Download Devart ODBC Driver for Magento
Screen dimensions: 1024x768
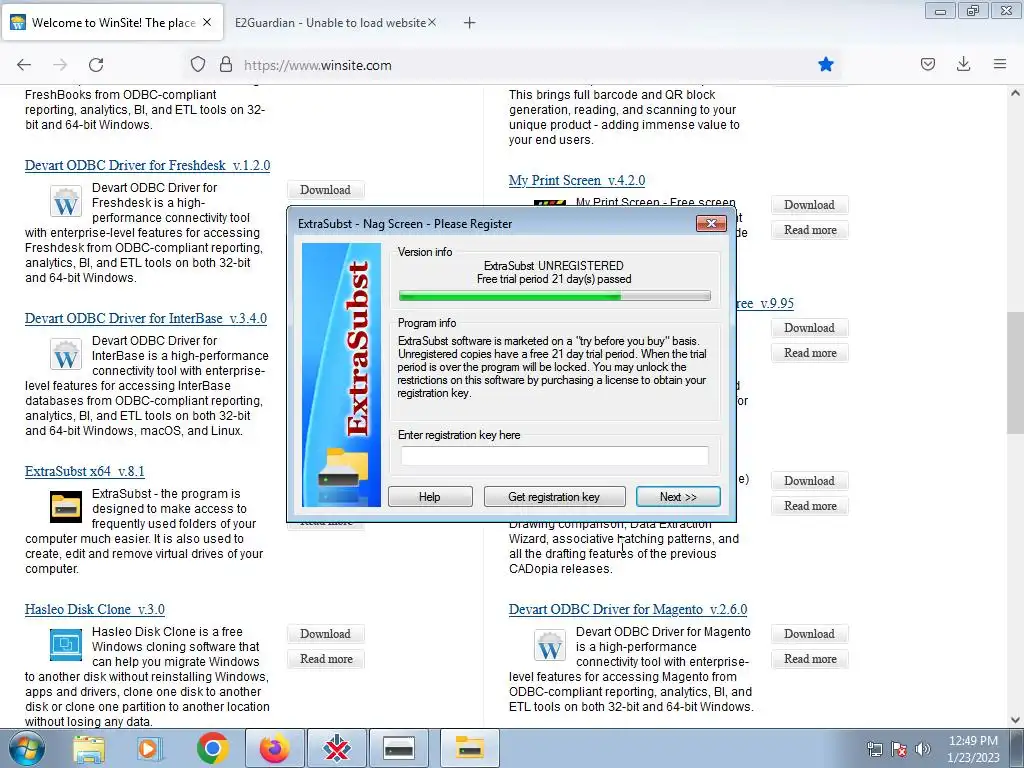click(x=809, y=634)
